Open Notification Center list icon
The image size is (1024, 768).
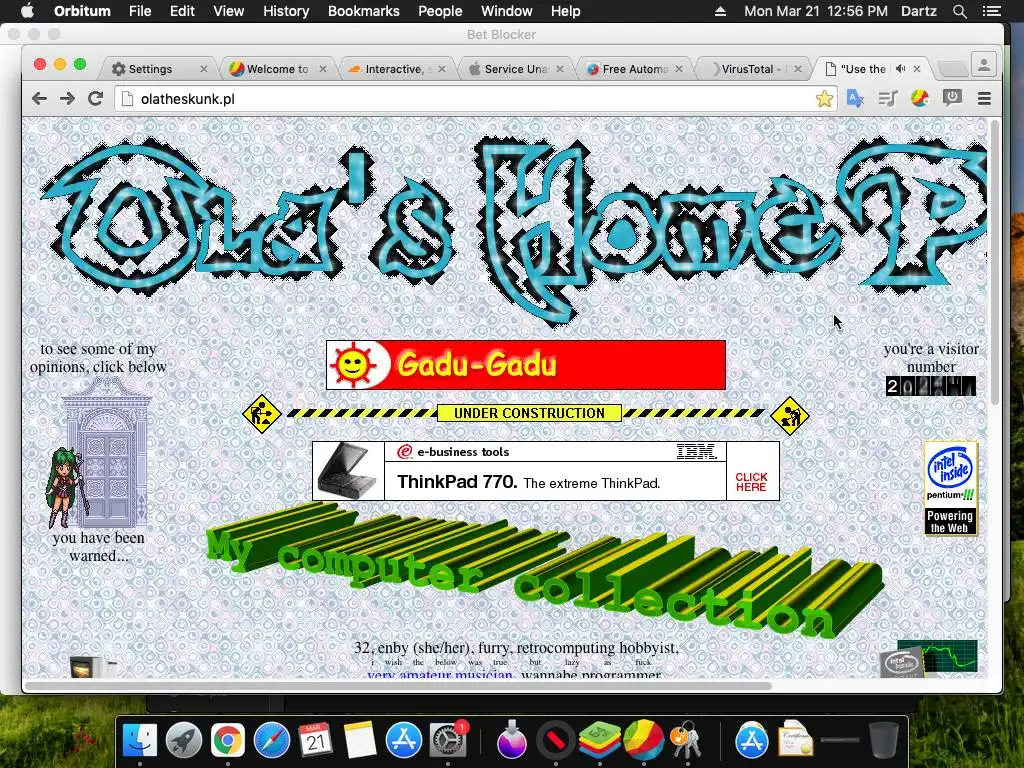point(992,11)
